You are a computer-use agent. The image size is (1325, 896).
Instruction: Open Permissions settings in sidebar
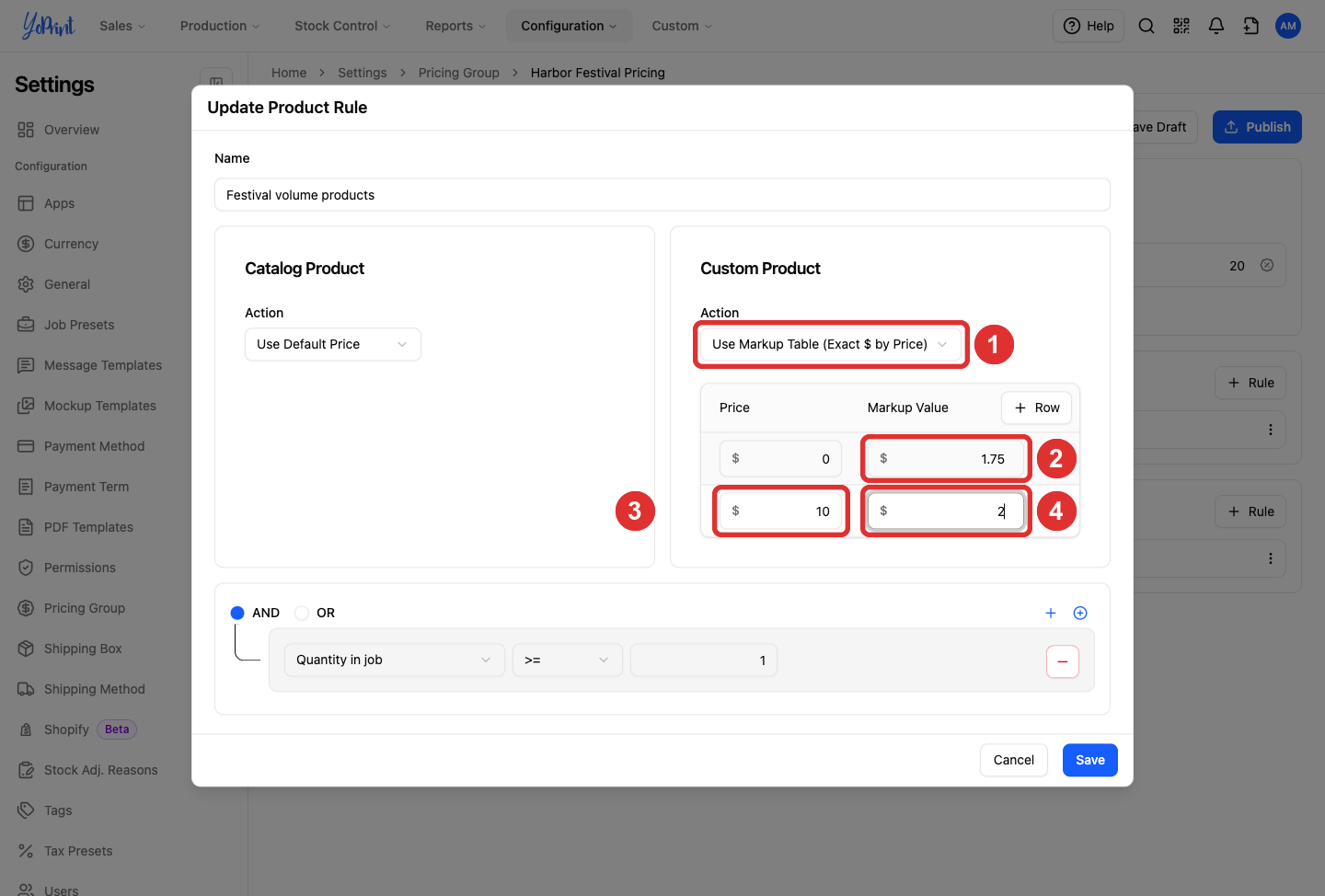[79, 568]
